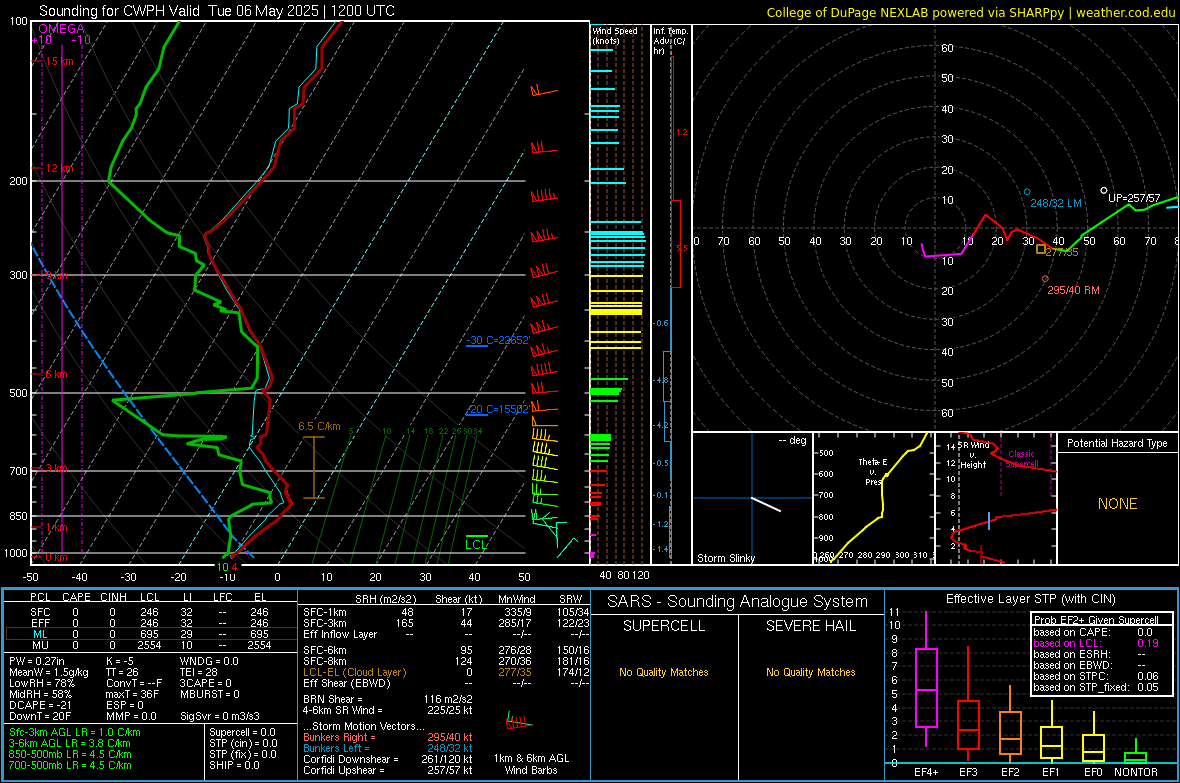Image resolution: width=1180 pixels, height=783 pixels.
Task: Click the Bunkers Right = 295/40 kt line
Action: pyautogui.click(x=388, y=737)
